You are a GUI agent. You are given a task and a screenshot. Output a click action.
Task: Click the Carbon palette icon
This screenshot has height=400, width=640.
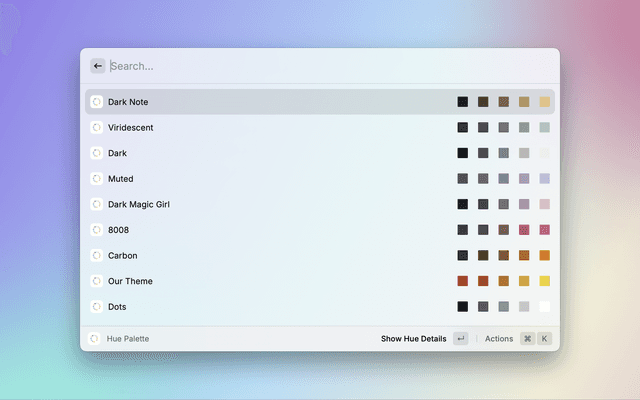pyautogui.click(x=96, y=256)
